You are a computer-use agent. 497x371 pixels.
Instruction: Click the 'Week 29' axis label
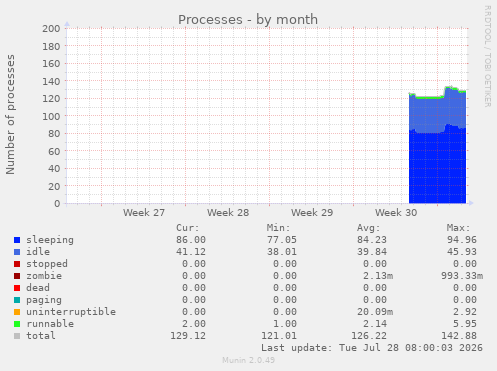pyautogui.click(x=312, y=213)
